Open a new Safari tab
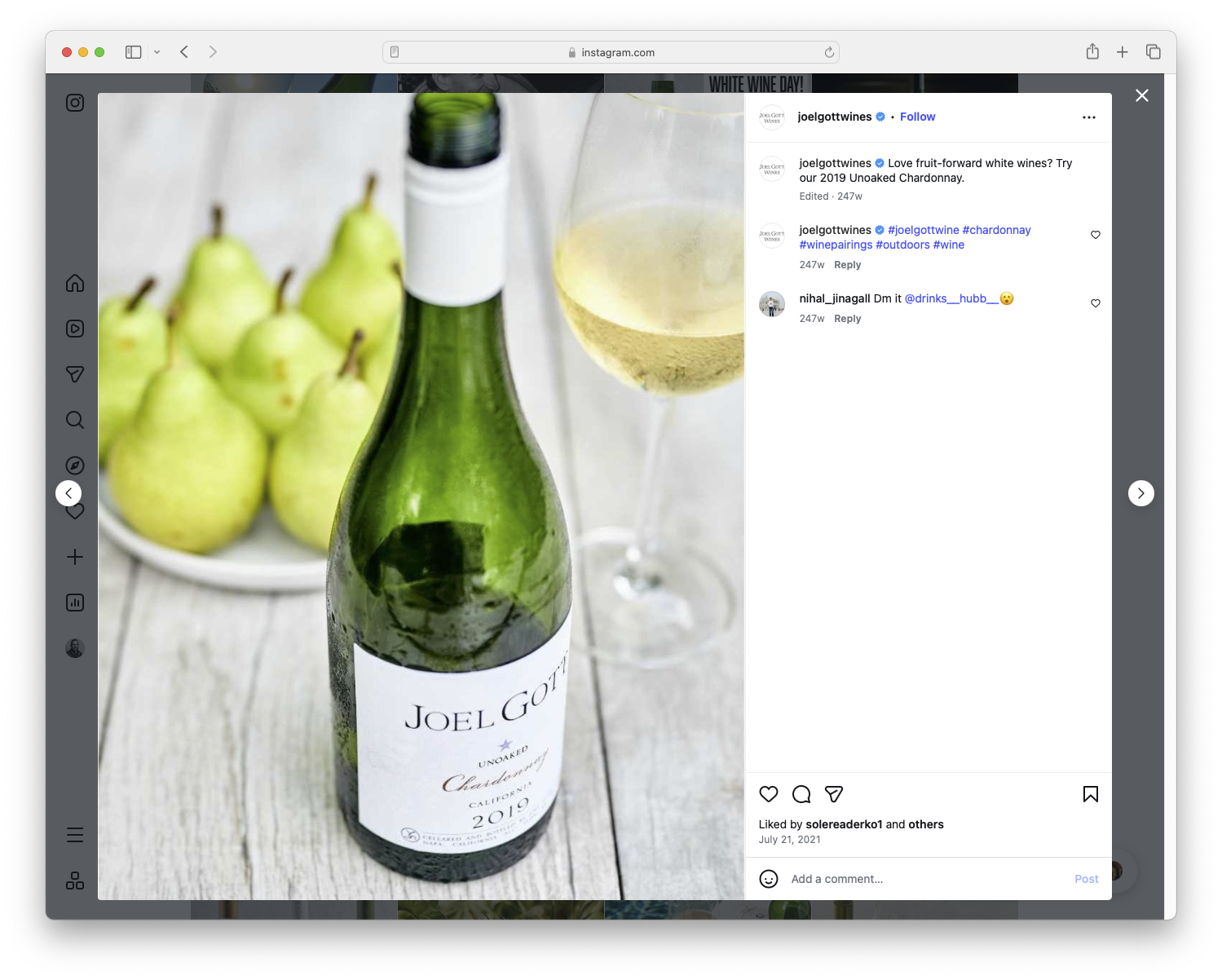 coord(1123,52)
